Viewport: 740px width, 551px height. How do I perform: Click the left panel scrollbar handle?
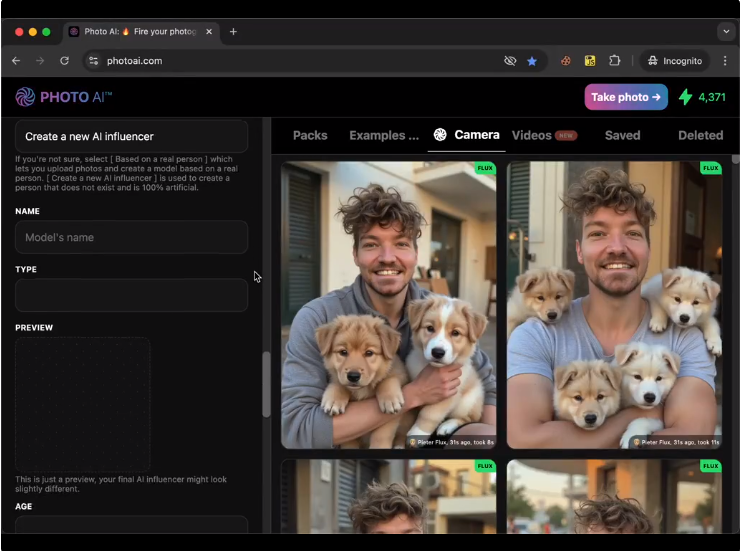266,384
